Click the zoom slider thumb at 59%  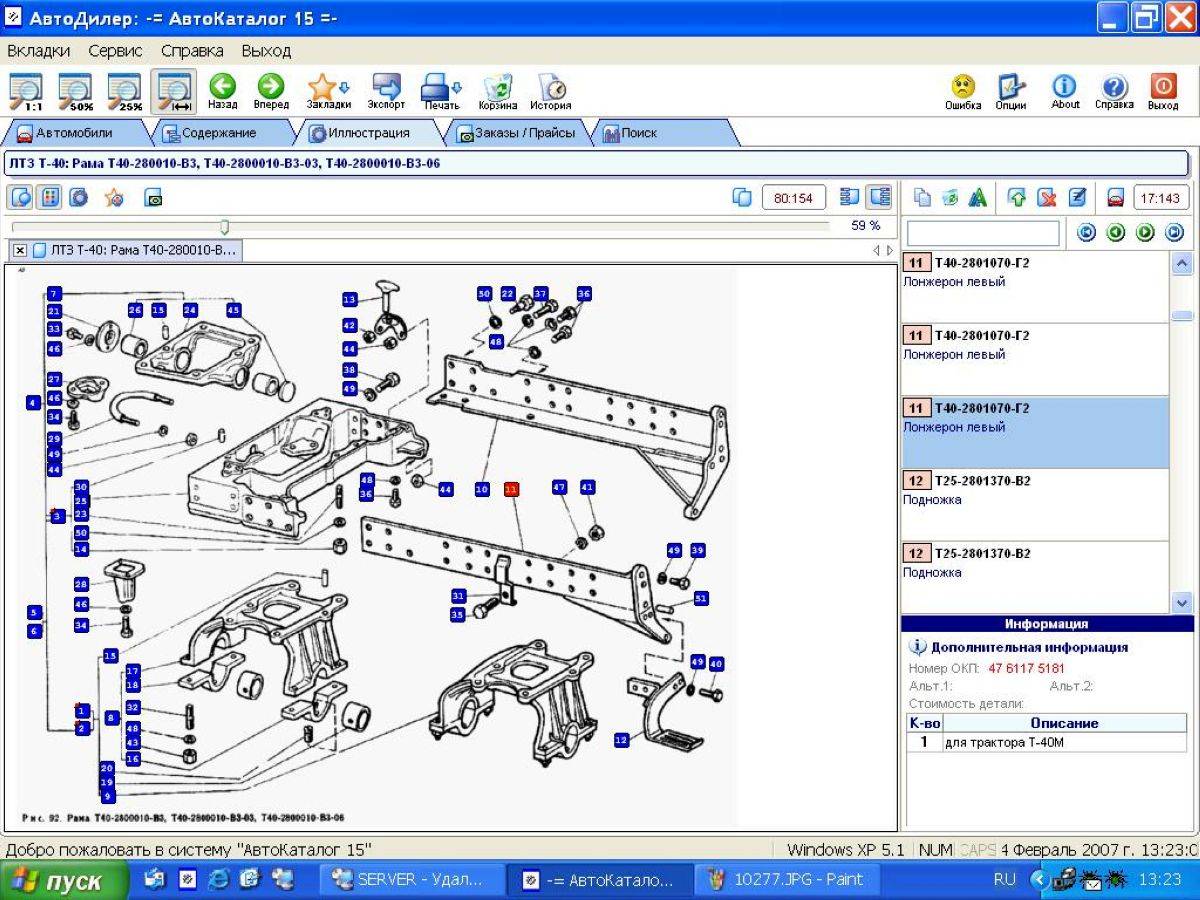[x=224, y=227]
